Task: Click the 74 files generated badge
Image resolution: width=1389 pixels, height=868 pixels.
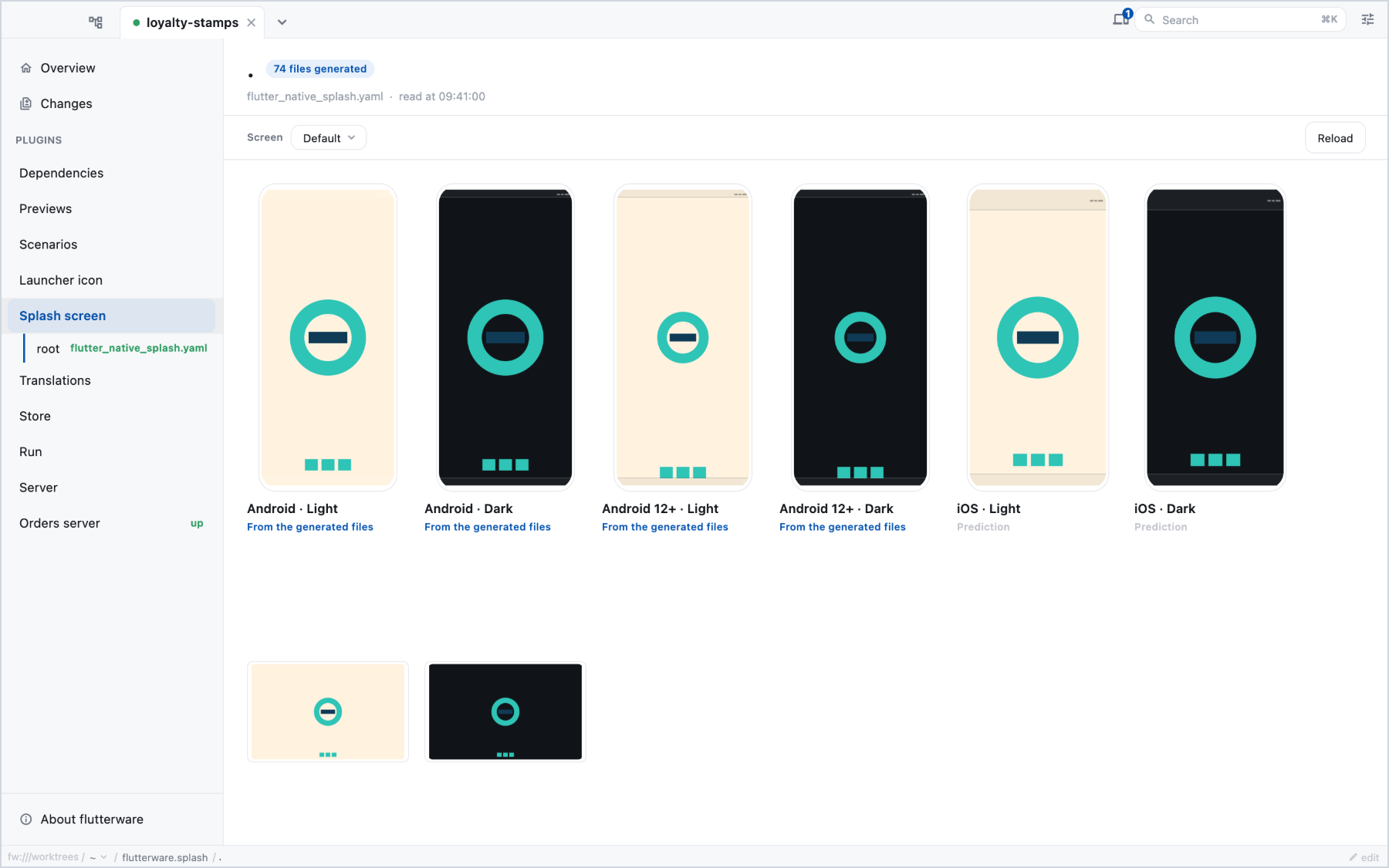Action: click(x=320, y=69)
